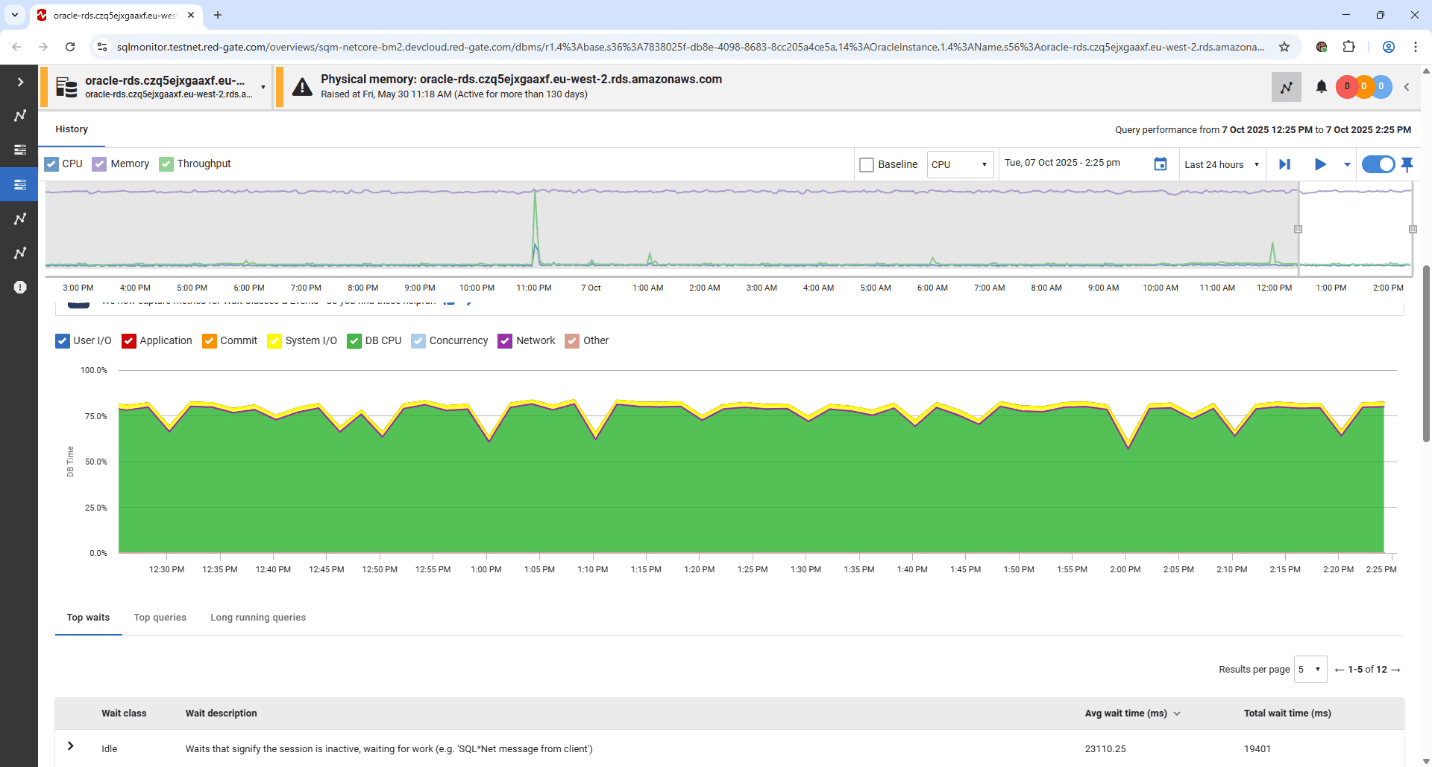Skip to latest time button
The height and width of the screenshot is (767, 1432).
click(1285, 164)
